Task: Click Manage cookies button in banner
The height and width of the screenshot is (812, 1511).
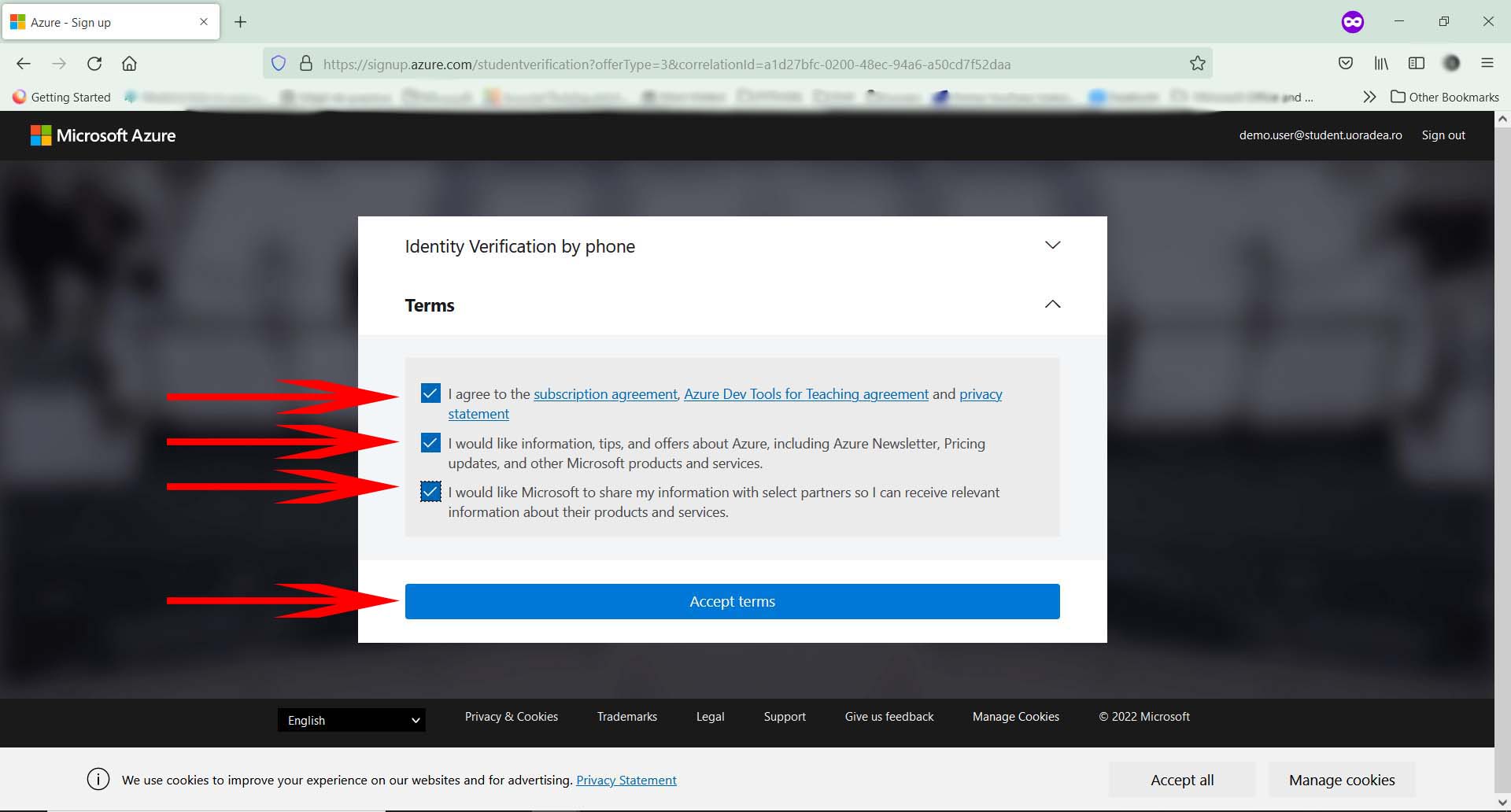Action: tap(1342, 780)
